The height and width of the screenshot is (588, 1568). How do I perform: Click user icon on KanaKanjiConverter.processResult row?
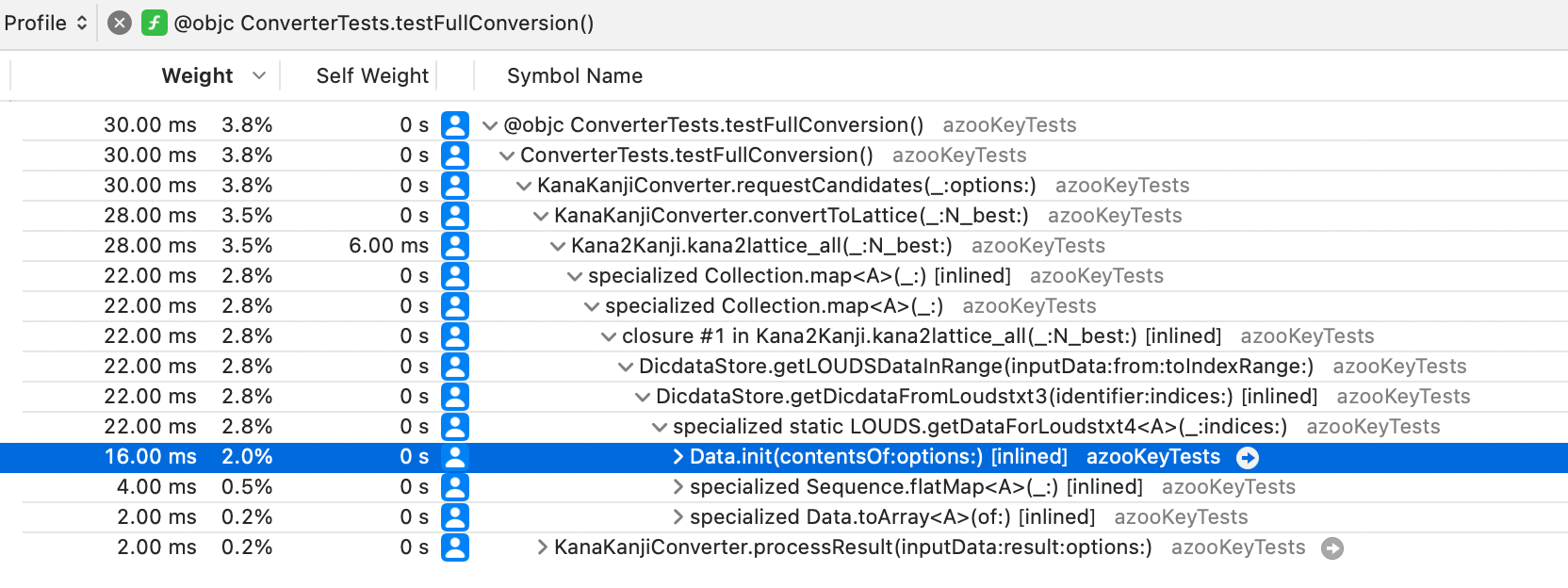tap(455, 547)
